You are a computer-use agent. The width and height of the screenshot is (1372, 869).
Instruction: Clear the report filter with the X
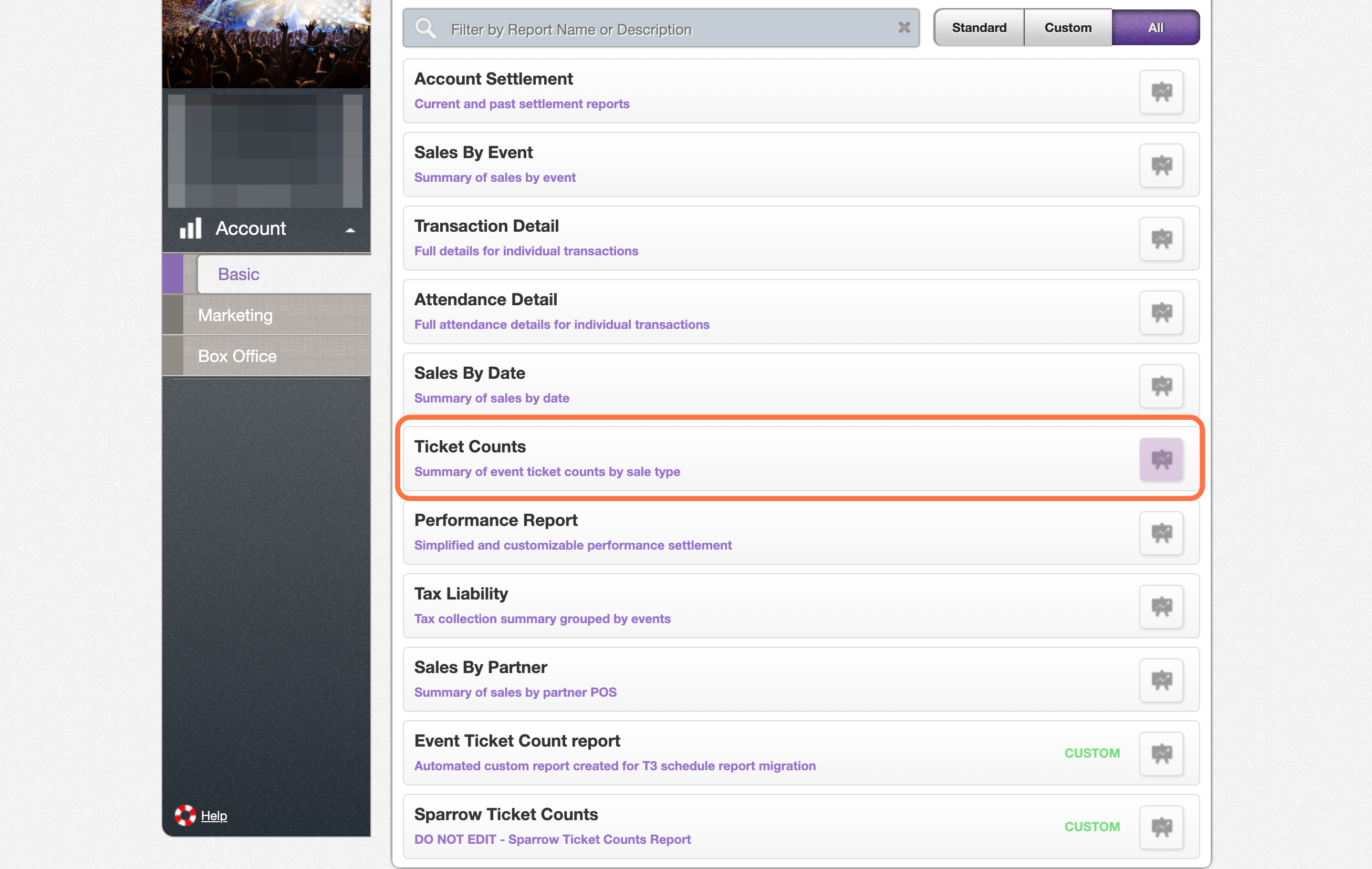(x=904, y=27)
